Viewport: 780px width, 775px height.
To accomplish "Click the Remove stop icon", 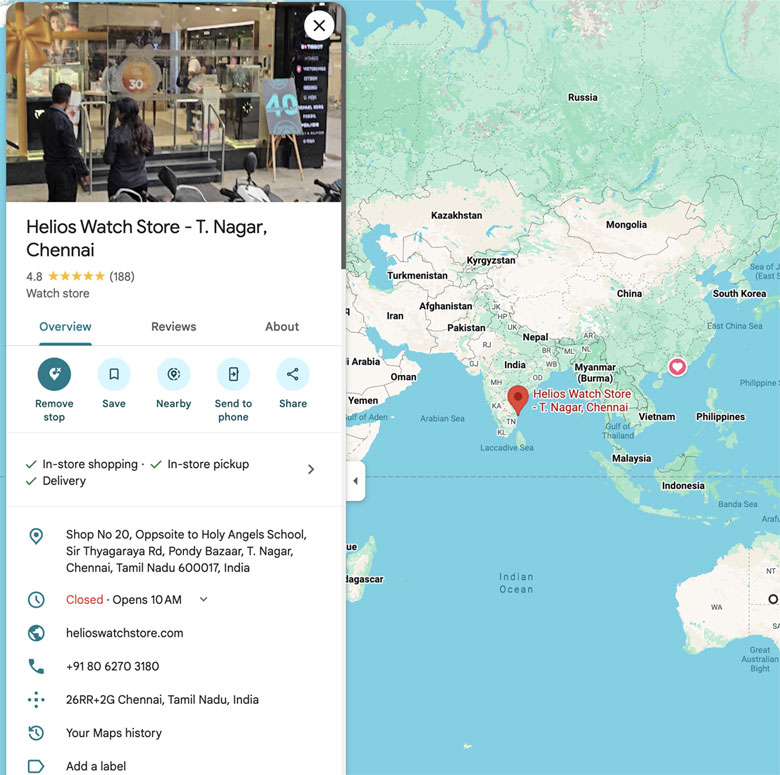I will coord(54,374).
